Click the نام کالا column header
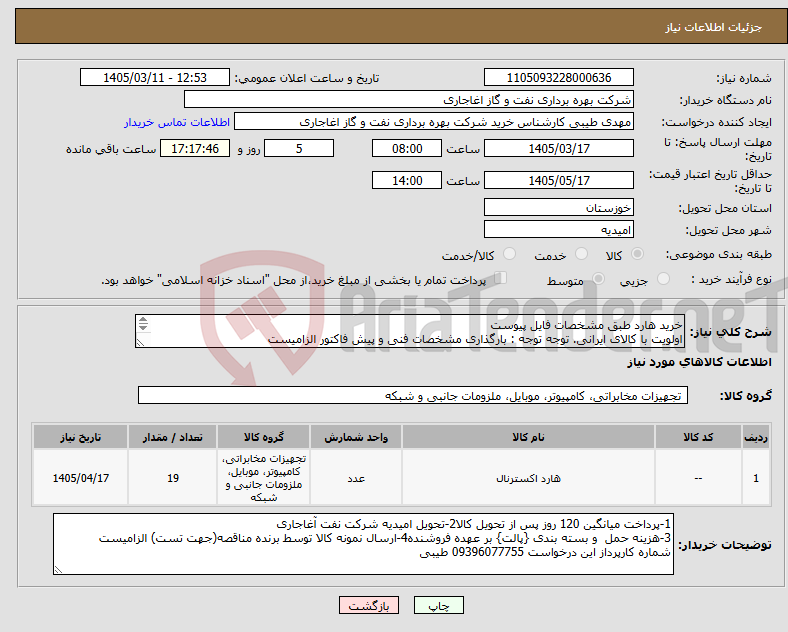The width and height of the screenshot is (788, 632). click(528, 437)
